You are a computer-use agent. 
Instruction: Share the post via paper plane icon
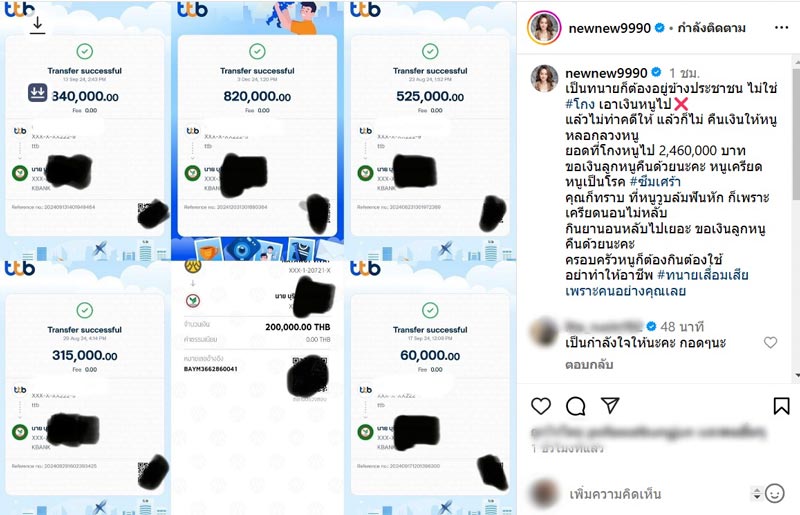pyautogui.click(x=610, y=405)
